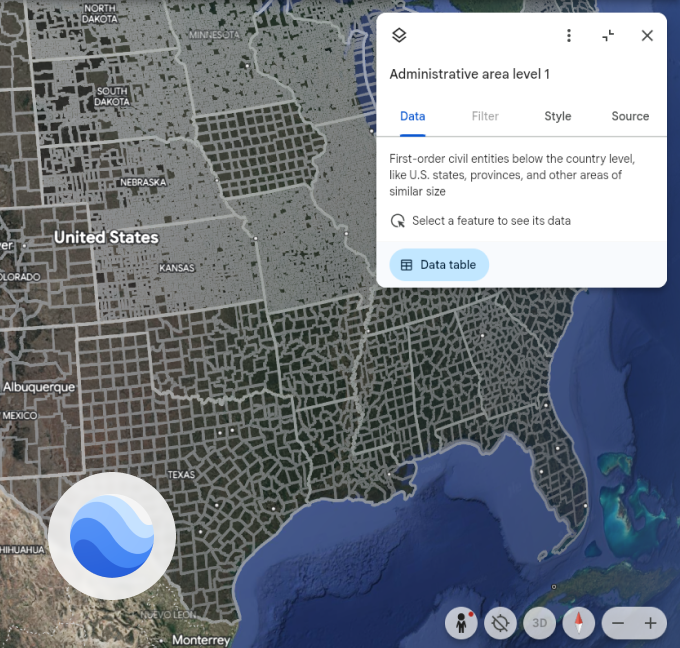Open the Style tab

558,116
